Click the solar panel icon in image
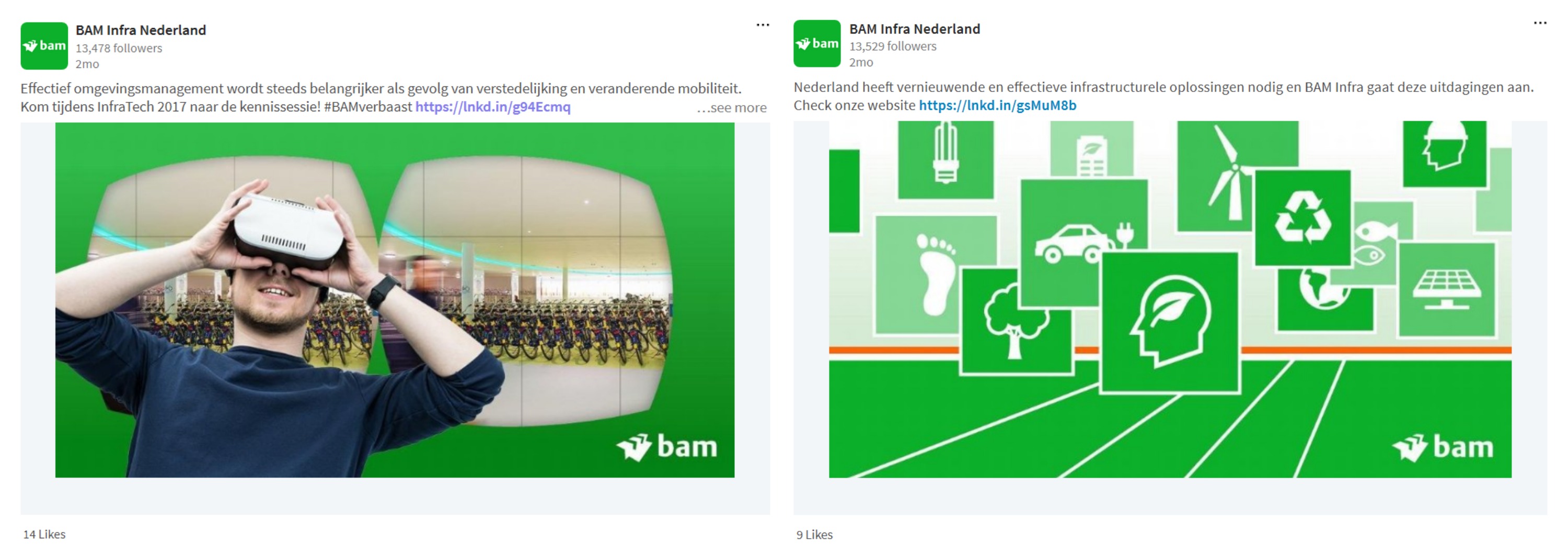Image resolution: width=1568 pixels, height=556 pixels. pos(1447,289)
